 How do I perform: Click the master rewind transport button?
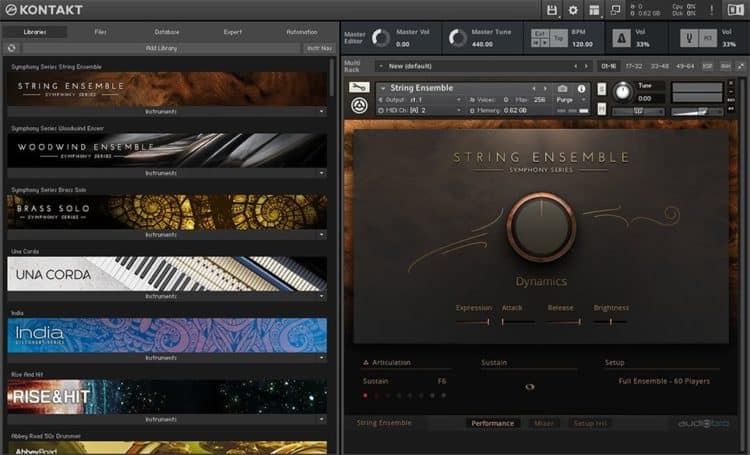536,43
